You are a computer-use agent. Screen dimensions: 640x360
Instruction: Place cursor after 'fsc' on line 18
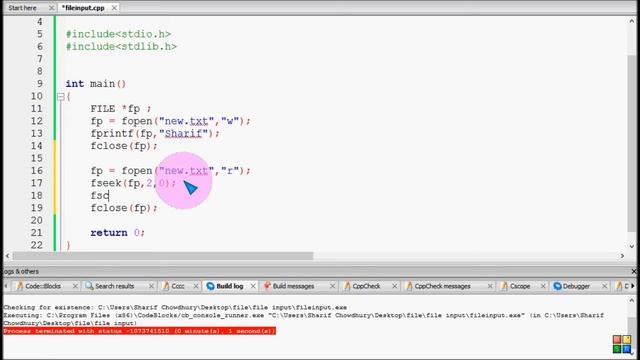click(109, 196)
